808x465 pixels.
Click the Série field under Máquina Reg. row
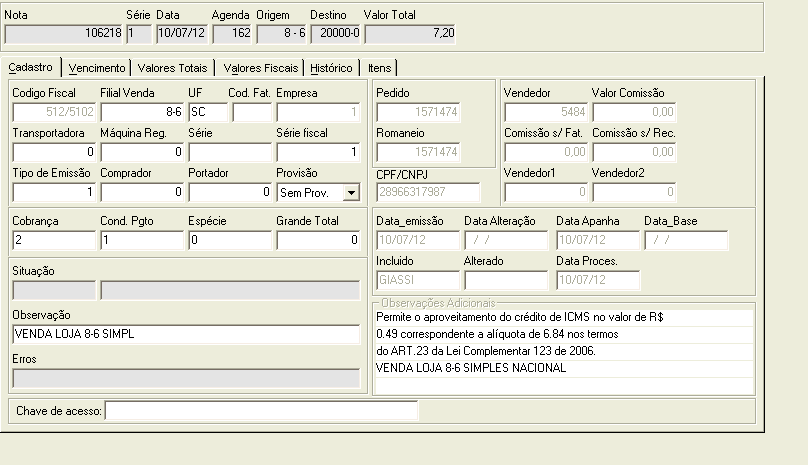tap(230, 152)
